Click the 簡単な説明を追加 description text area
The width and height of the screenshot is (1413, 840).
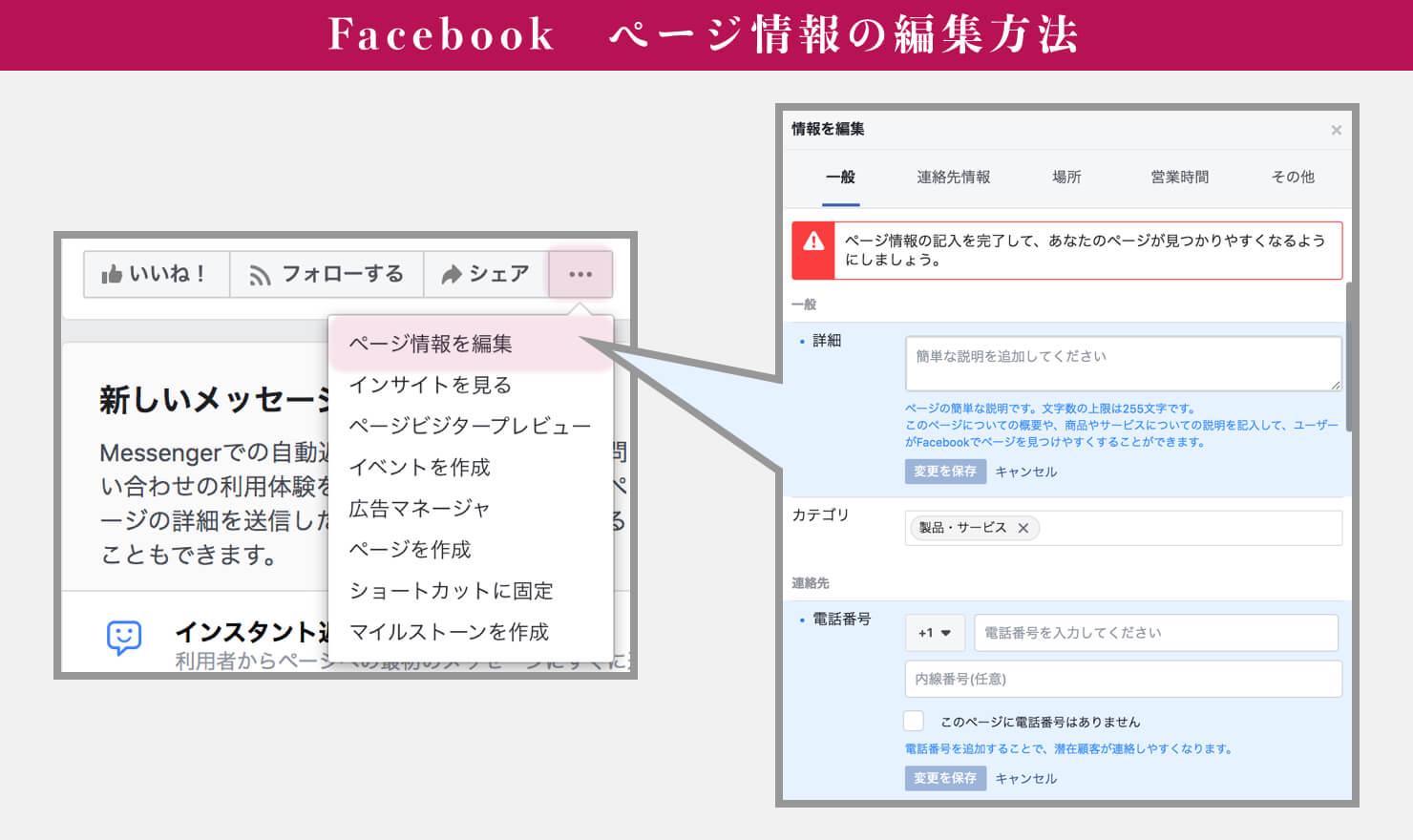pos(1123,364)
